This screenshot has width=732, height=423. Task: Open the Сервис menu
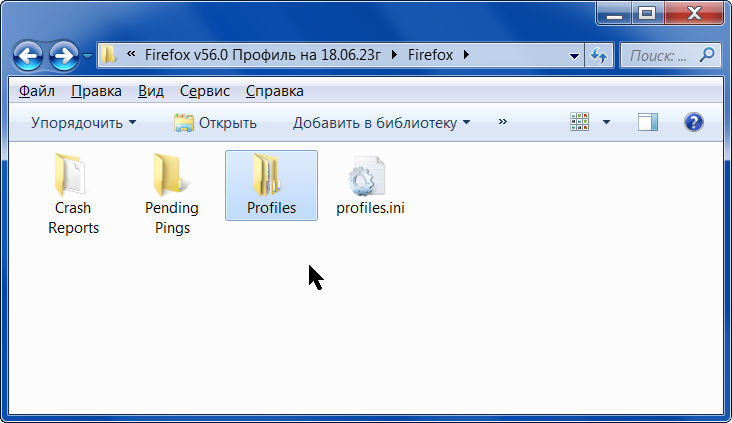(x=204, y=91)
